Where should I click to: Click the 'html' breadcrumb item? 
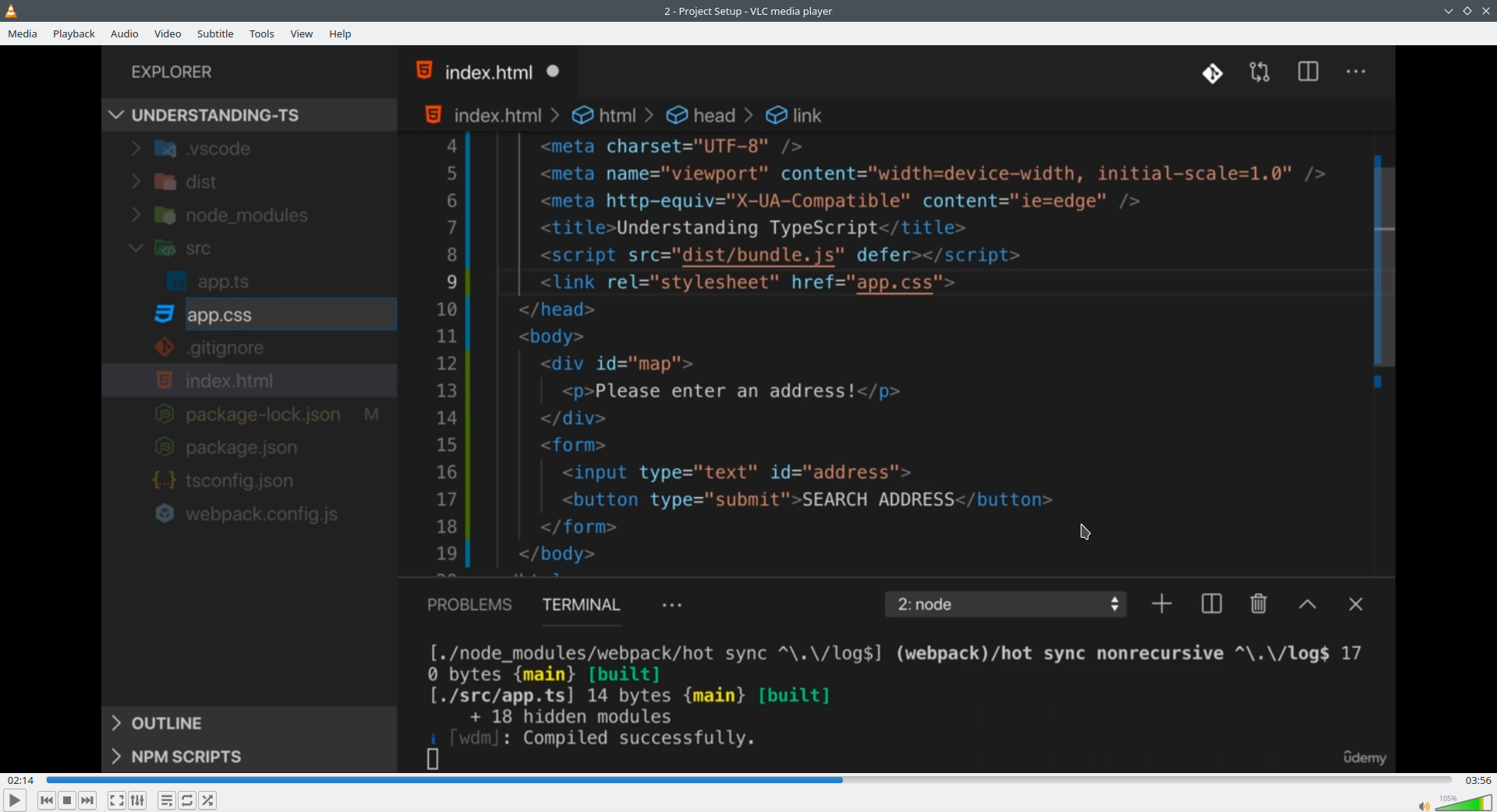(604, 115)
